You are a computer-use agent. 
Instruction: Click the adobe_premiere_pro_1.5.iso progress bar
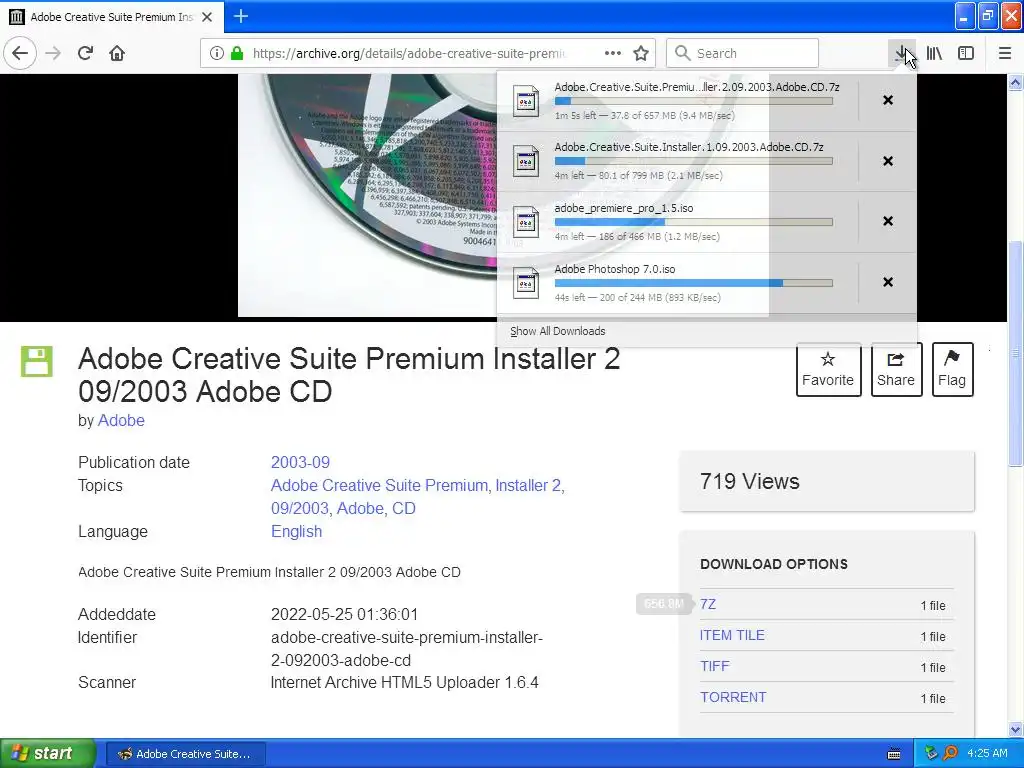694,222
